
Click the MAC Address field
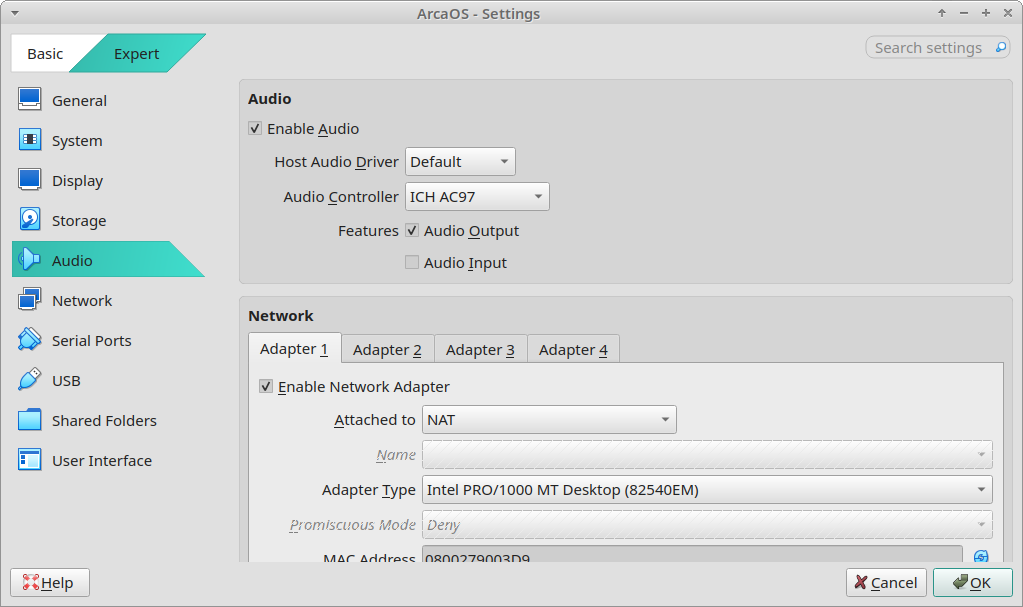[692, 554]
